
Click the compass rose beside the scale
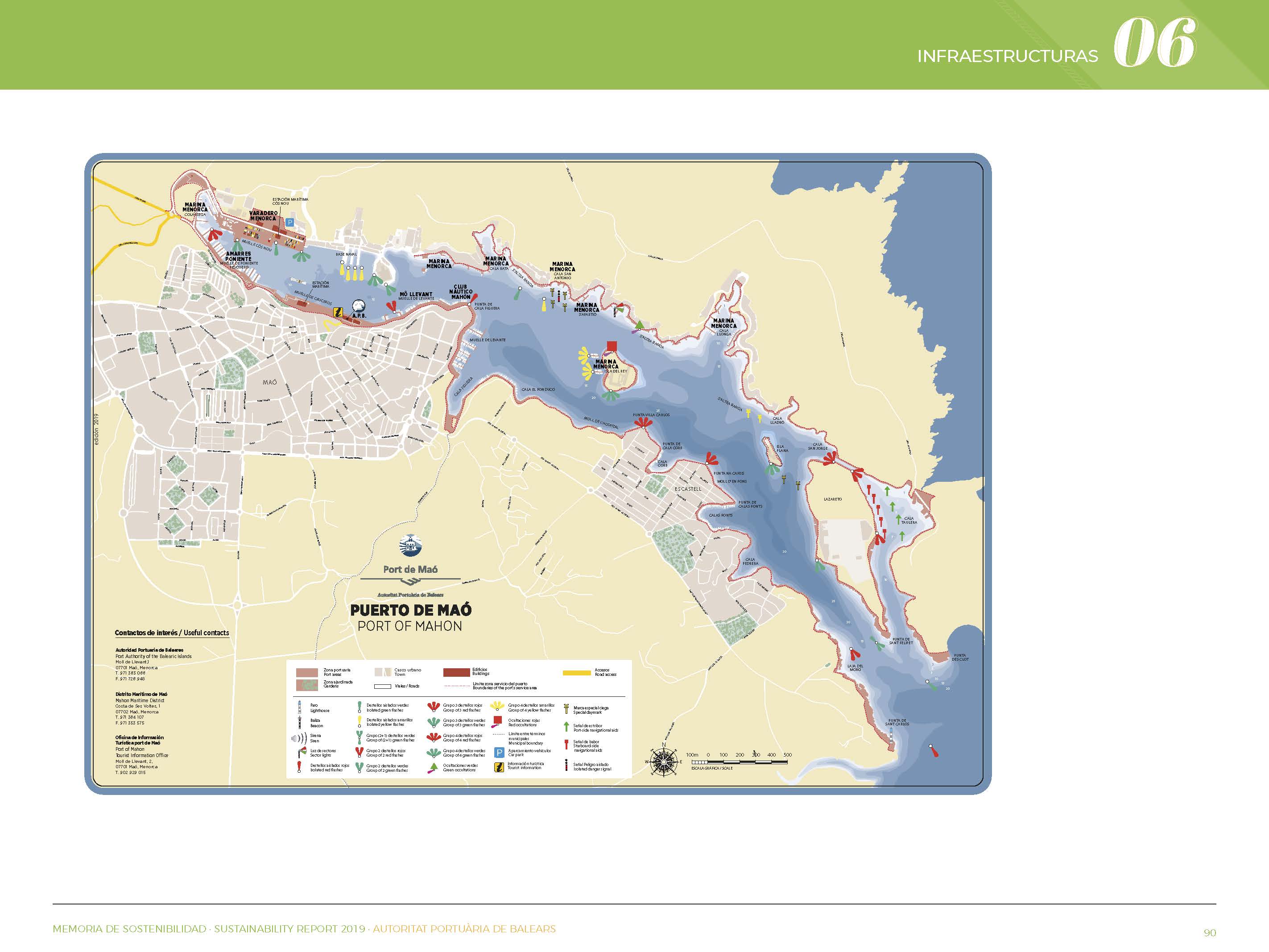(664, 761)
